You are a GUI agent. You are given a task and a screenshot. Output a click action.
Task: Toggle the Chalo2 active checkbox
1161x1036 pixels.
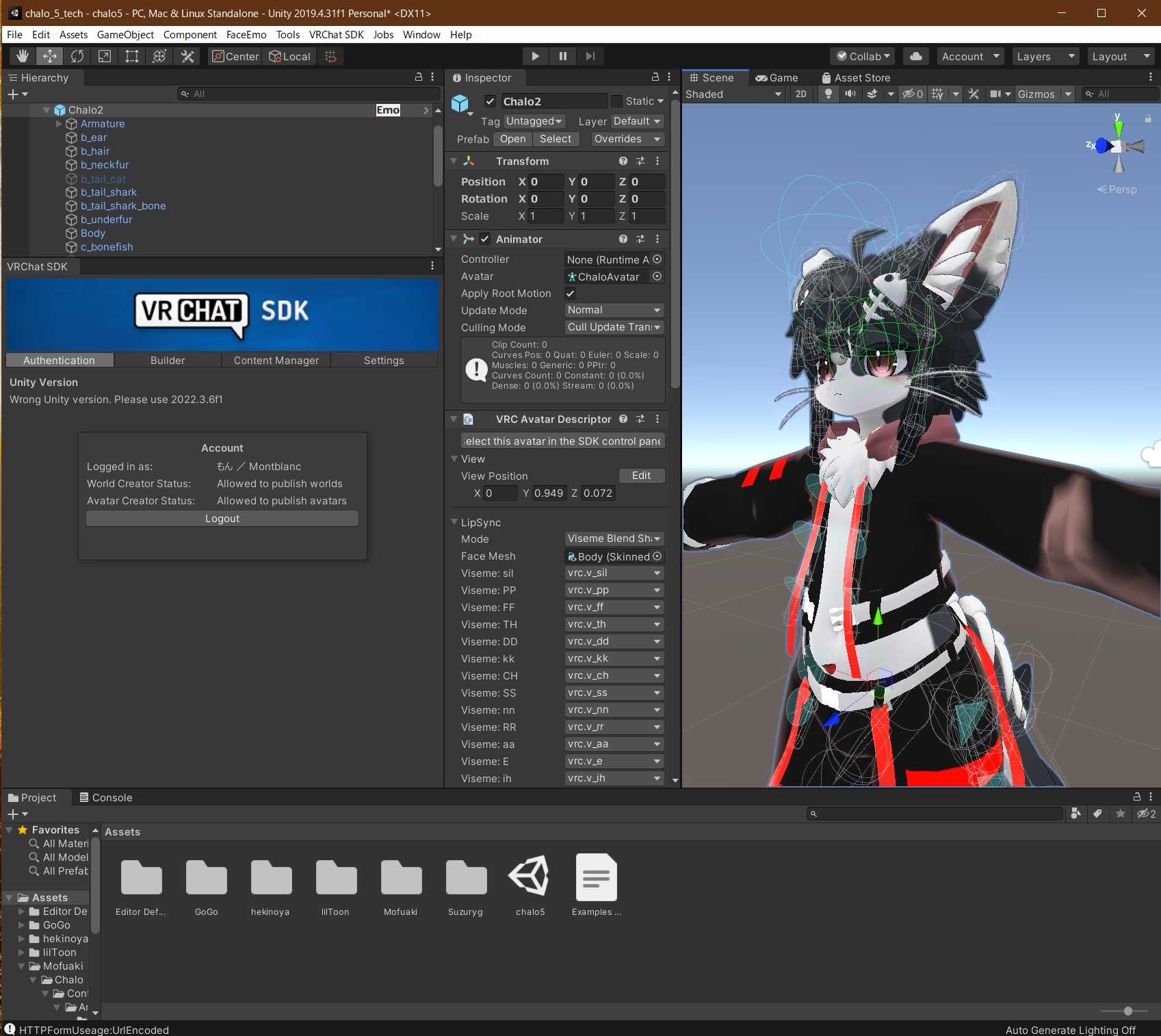(490, 102)
